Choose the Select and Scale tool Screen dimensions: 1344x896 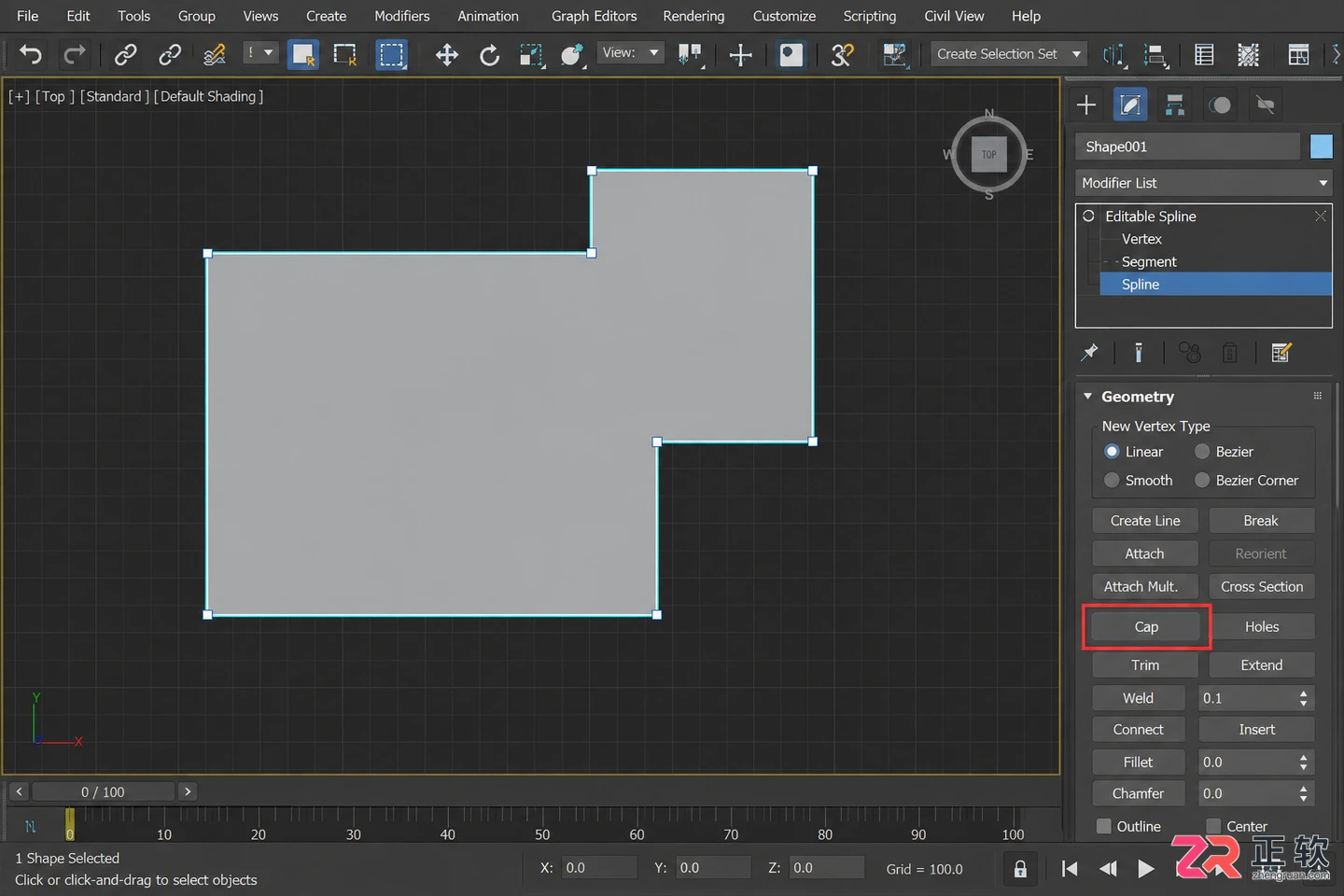[532, 55]
